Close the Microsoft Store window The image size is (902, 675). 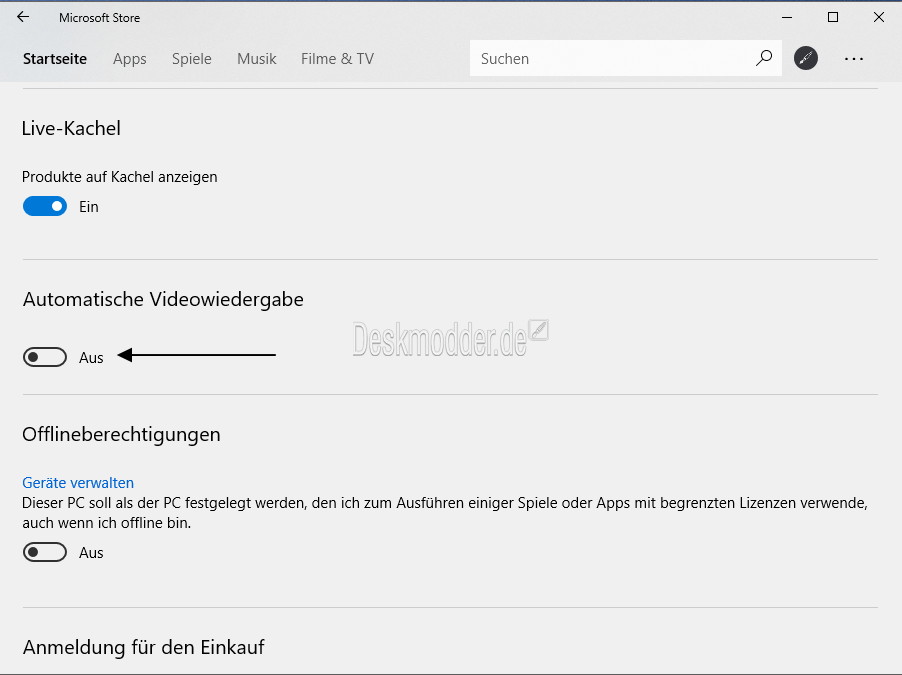tap(878, 17)
